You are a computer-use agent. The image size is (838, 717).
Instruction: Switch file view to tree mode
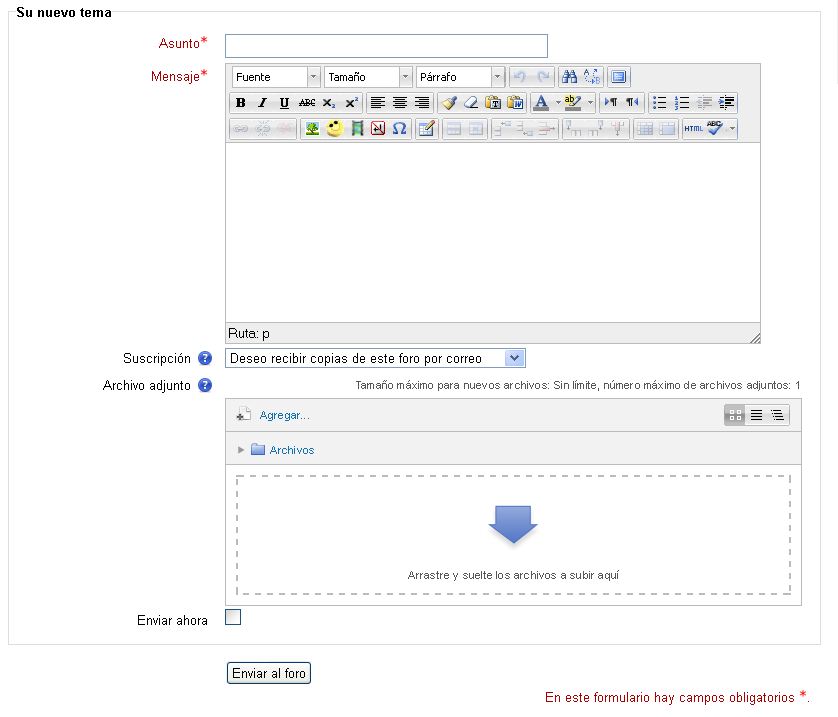point(777,415)
